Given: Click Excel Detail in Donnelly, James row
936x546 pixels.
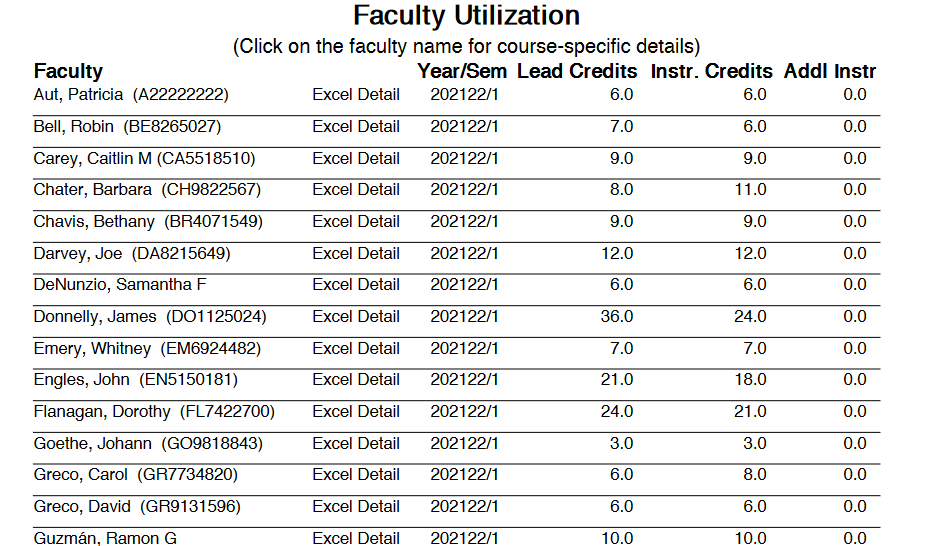Looking at the screenshot, I should tap(356, 317).
